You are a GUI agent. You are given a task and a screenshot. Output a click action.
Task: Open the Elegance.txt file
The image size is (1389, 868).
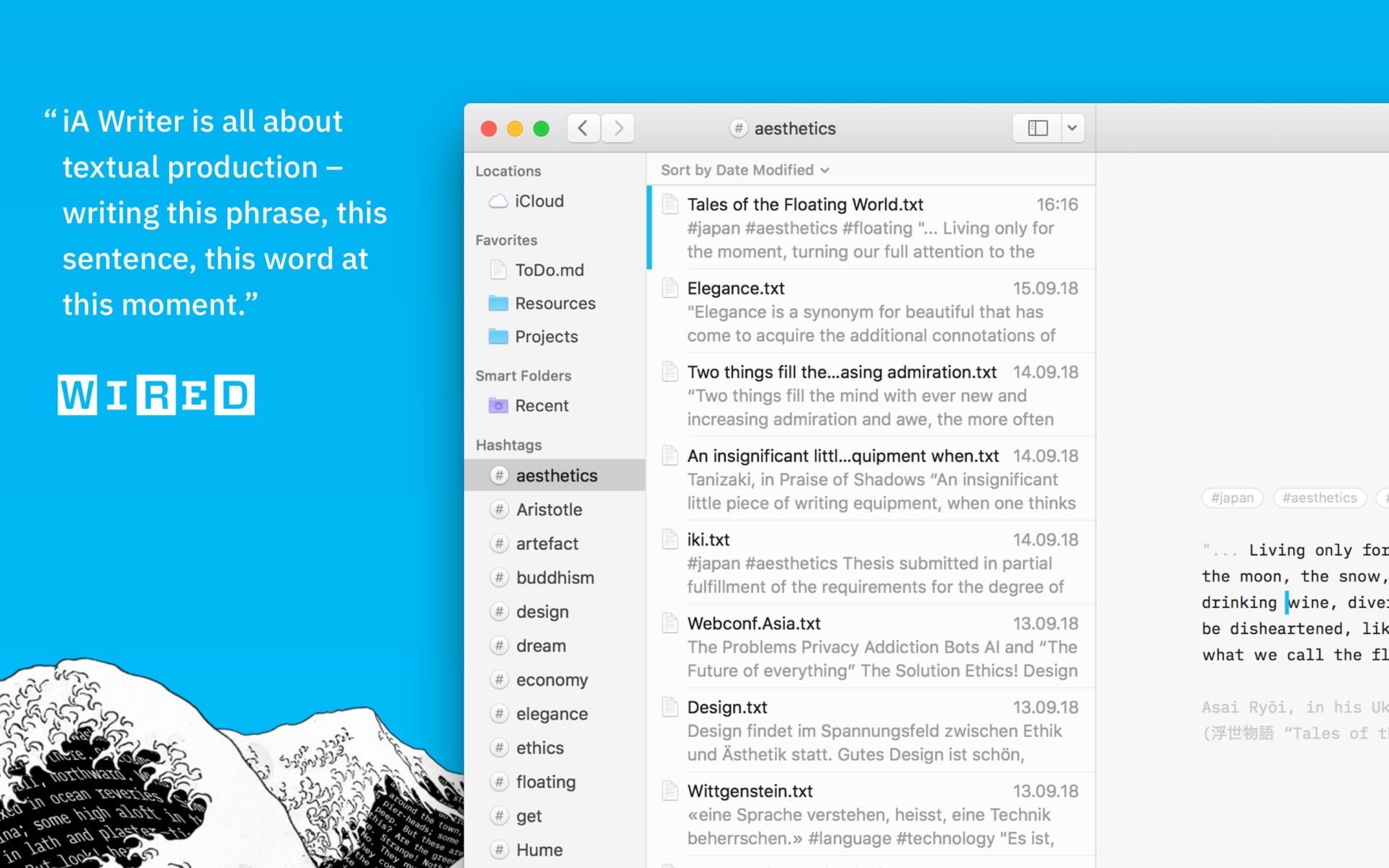(871, 311)
